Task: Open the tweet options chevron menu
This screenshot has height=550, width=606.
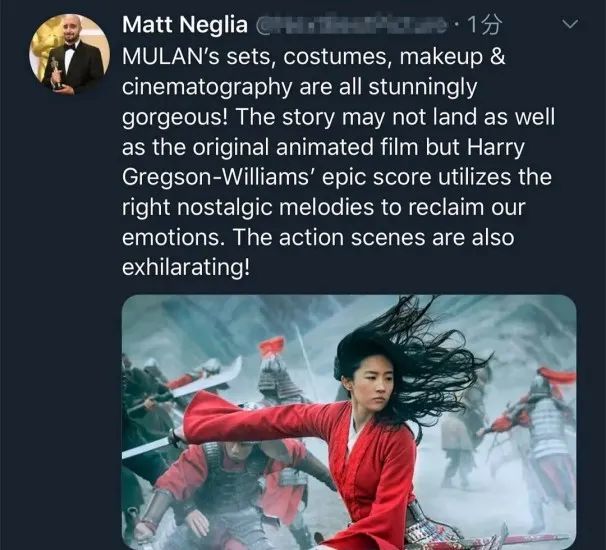Action: point(571,22)
